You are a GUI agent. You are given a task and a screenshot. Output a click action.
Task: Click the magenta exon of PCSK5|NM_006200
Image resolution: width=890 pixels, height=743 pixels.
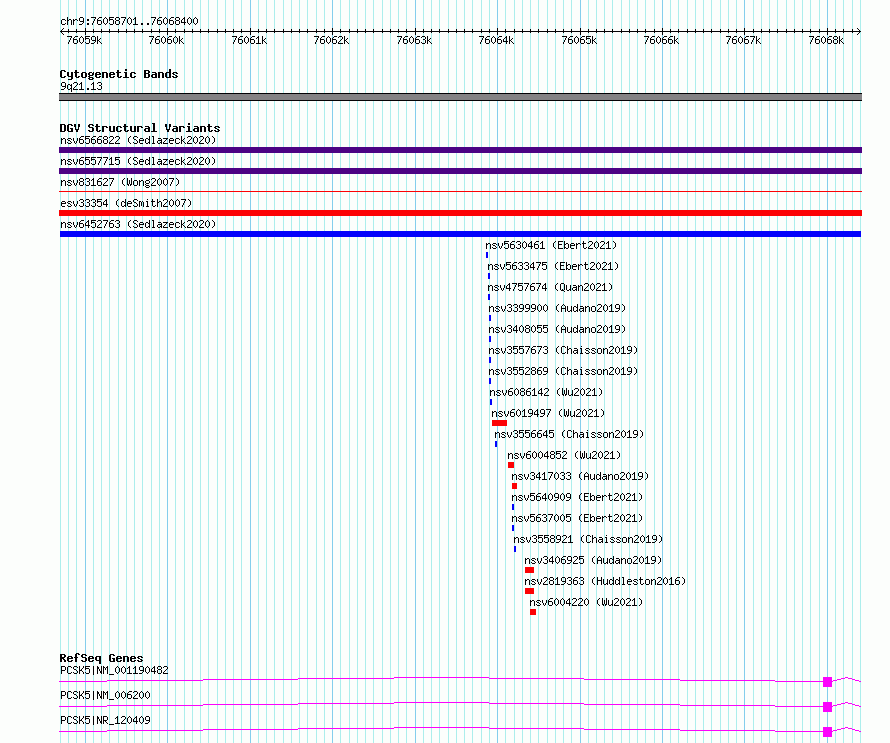click(828, 707)
